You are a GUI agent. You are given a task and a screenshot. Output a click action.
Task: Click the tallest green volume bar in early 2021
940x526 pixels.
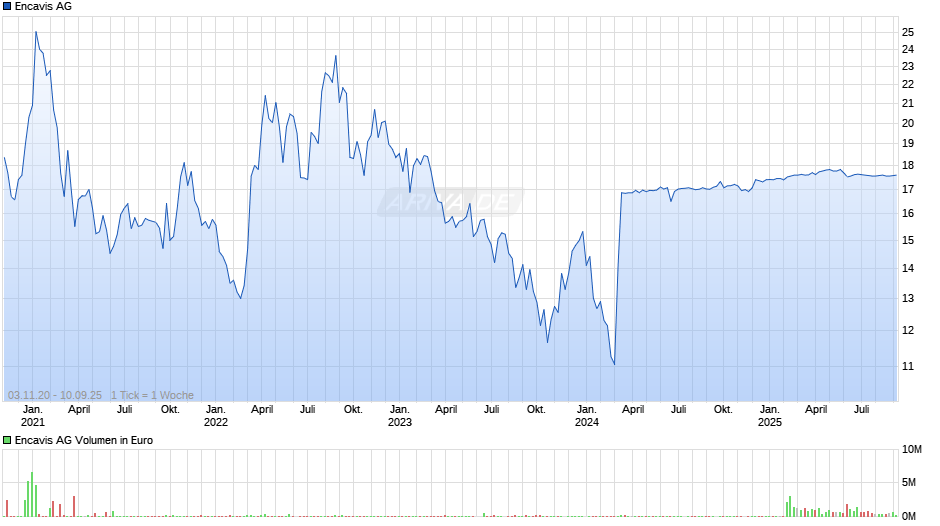(32, 494)
